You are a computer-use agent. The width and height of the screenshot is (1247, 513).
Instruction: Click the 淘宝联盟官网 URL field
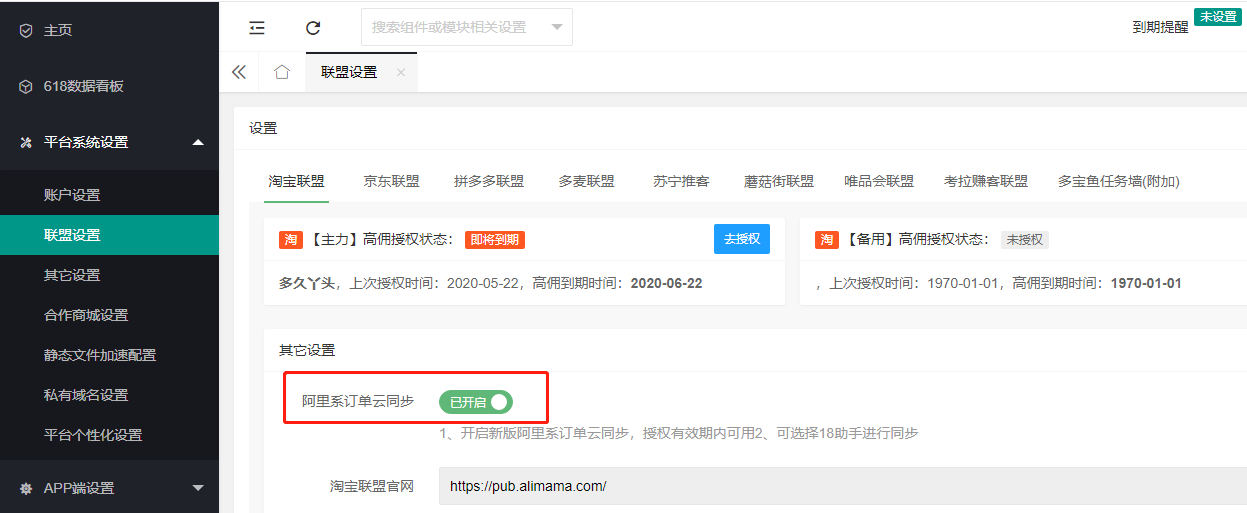coord(843,486)
